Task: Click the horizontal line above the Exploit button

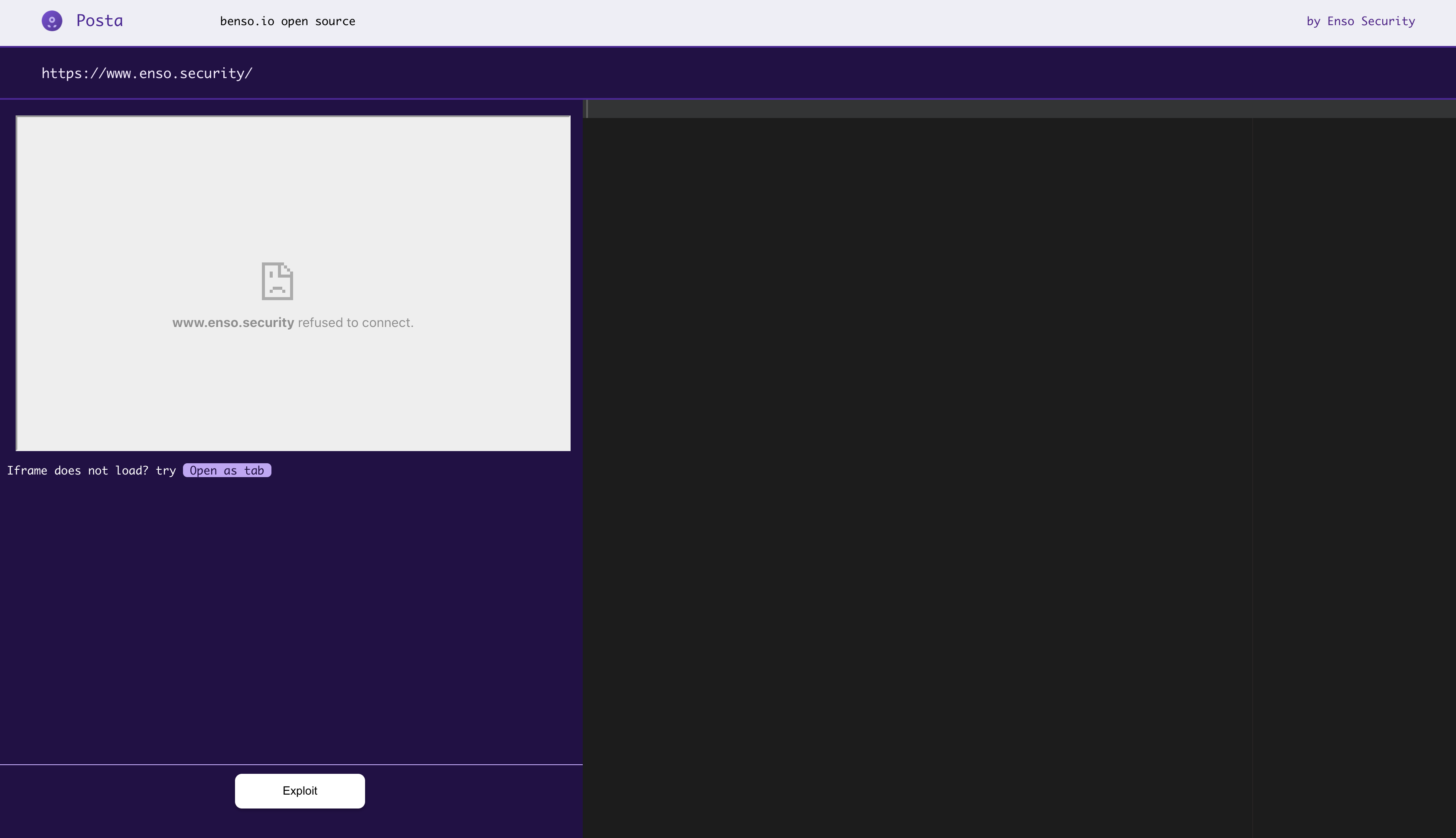Action: (291, 764)
